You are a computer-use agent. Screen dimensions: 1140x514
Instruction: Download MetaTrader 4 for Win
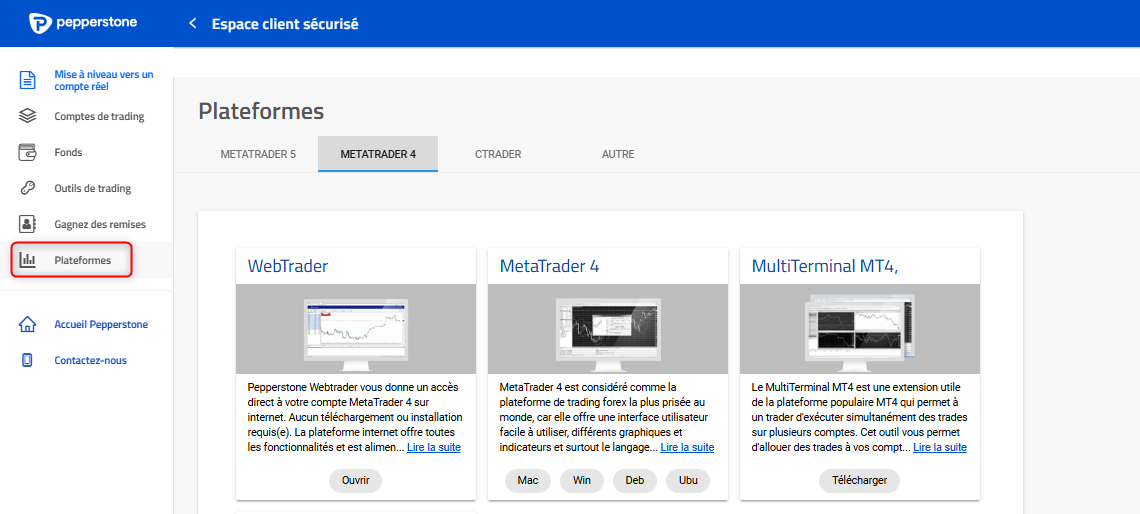[x=582, y=481]
